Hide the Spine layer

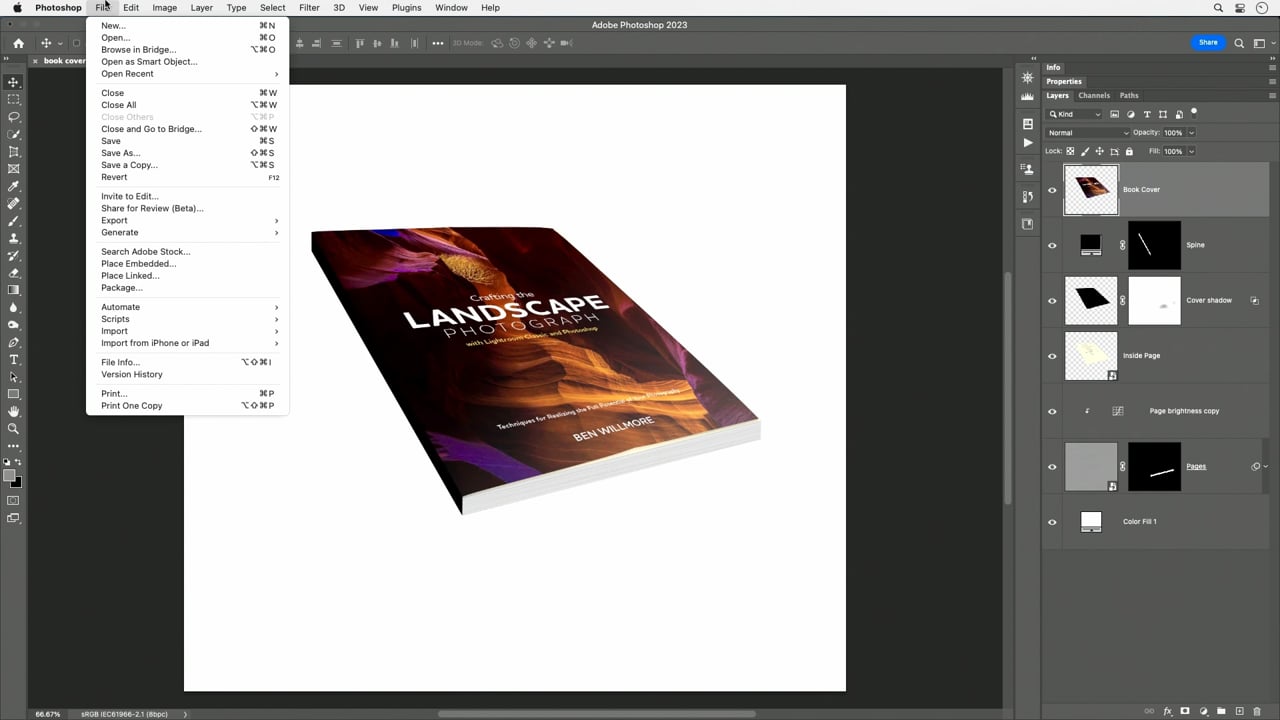[x=1052, y=245]
